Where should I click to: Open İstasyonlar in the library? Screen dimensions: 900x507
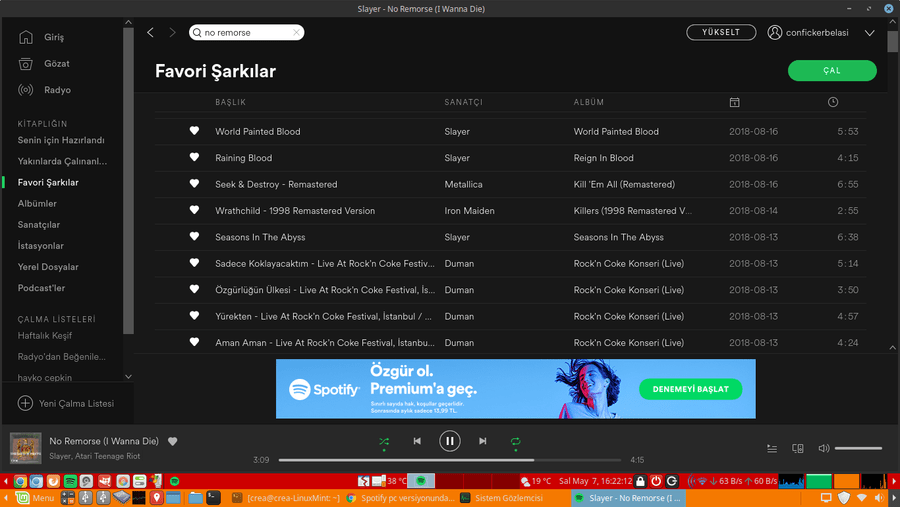40,246
